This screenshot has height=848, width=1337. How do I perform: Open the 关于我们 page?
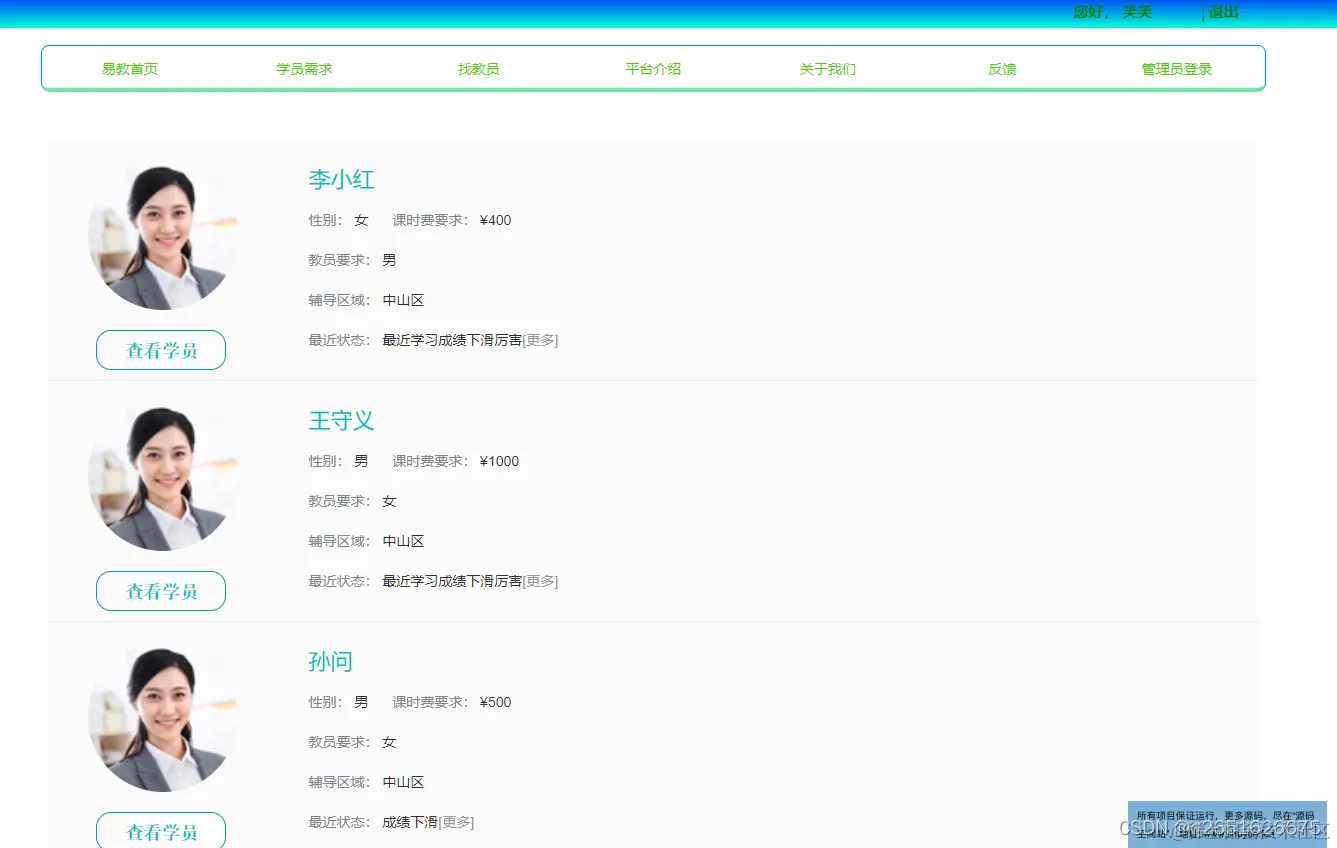click(x=827, y=68)
